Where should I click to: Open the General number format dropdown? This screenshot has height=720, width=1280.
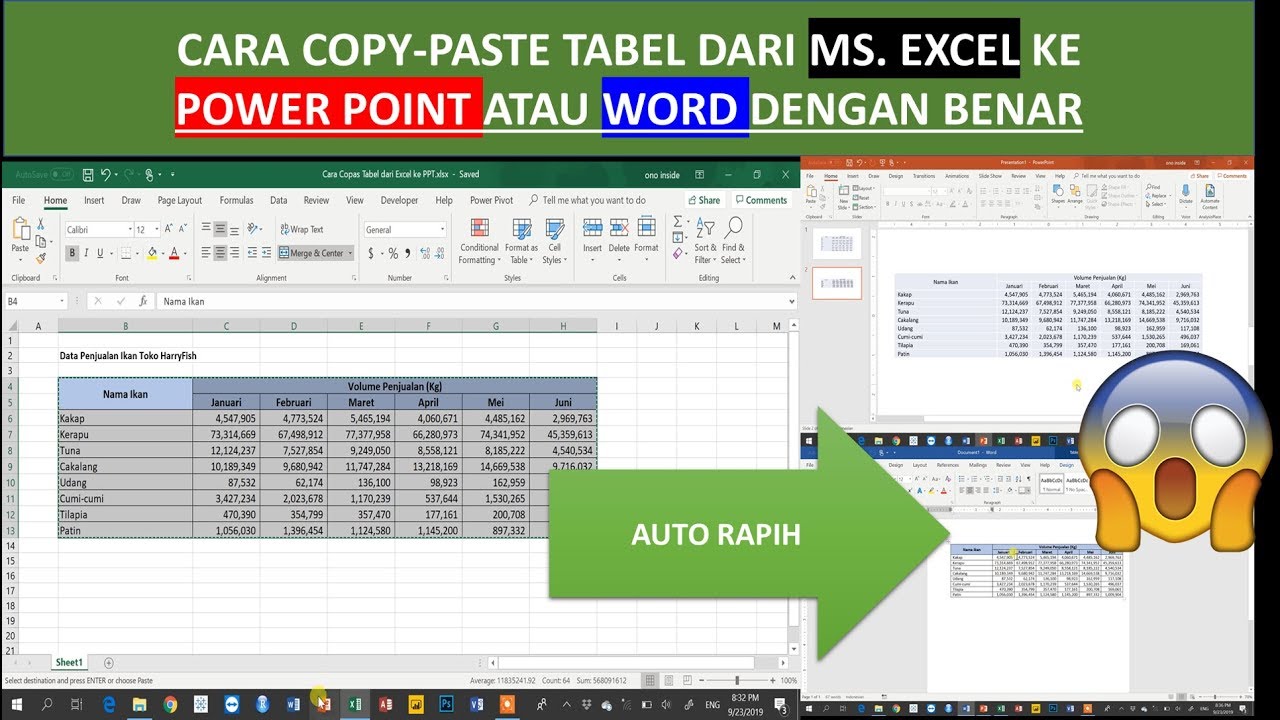point(442,230)
